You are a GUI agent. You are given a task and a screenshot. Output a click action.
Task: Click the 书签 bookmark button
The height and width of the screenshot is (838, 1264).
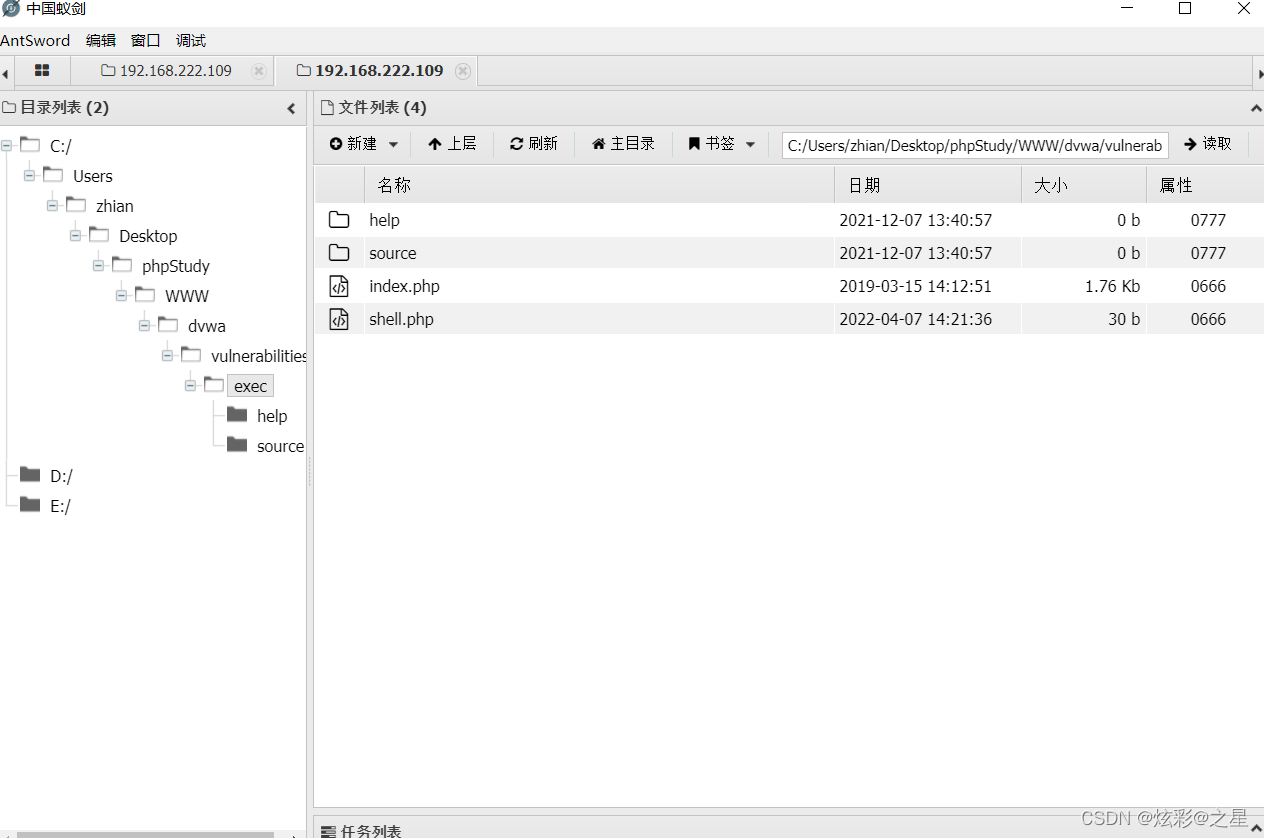tap(711, 144)
